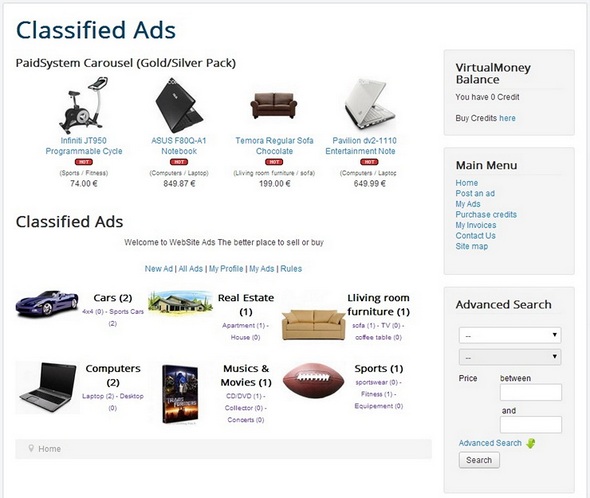Select Purchase credits in Main Menu
This screenshot has width=590, height=498.
[x=486, y=215]
